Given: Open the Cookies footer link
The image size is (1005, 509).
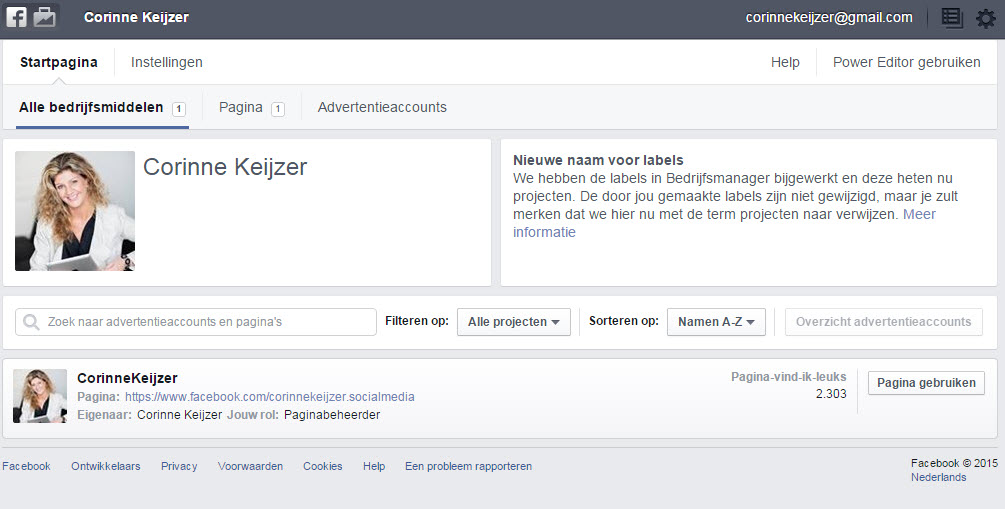Looking at the screenshot, I should click(322, 466).
